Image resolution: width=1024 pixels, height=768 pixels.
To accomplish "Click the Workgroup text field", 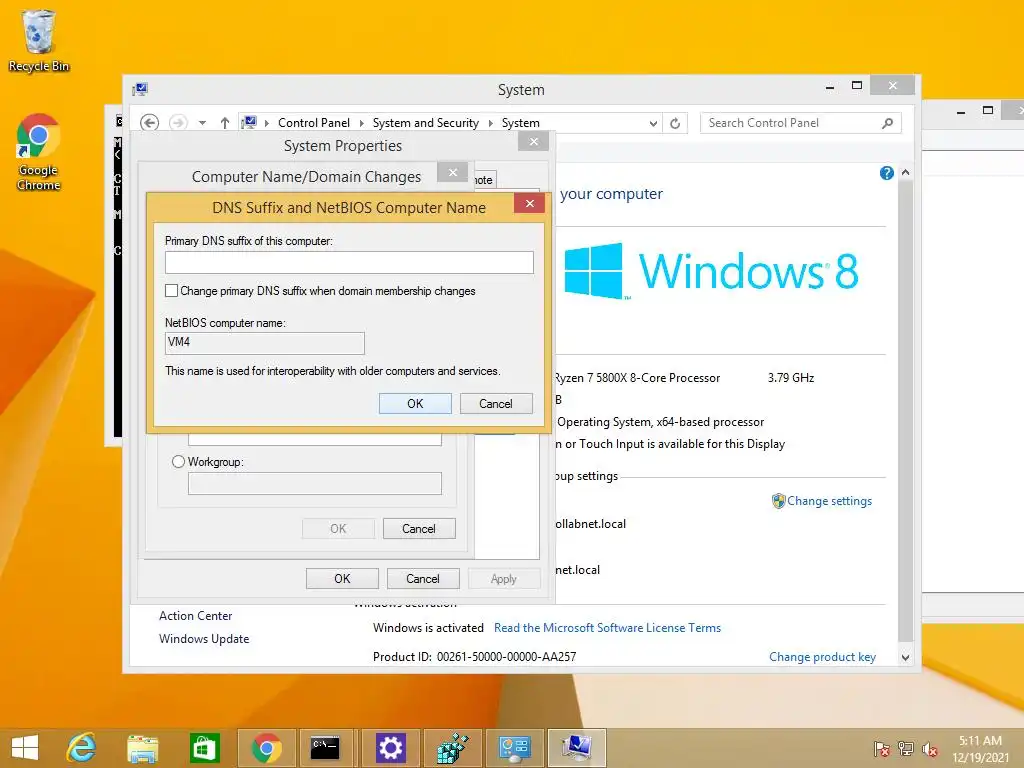I will point(315,484).
